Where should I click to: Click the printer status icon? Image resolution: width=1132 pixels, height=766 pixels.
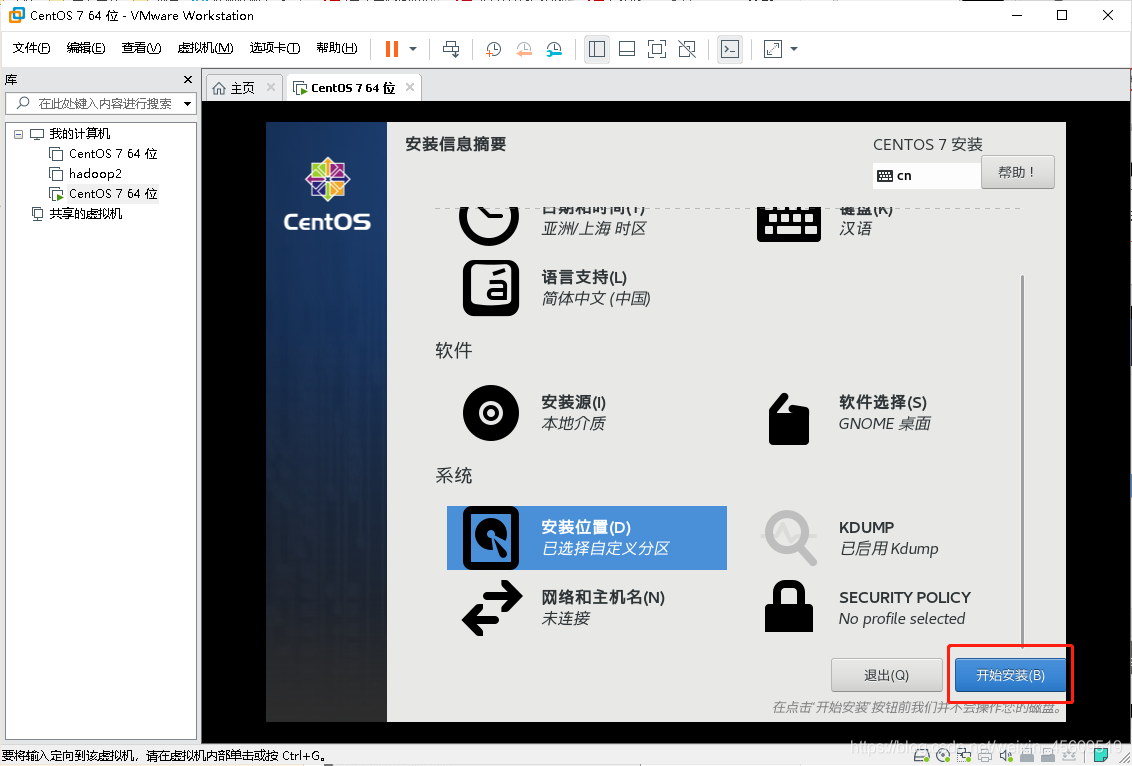[985, 756]
